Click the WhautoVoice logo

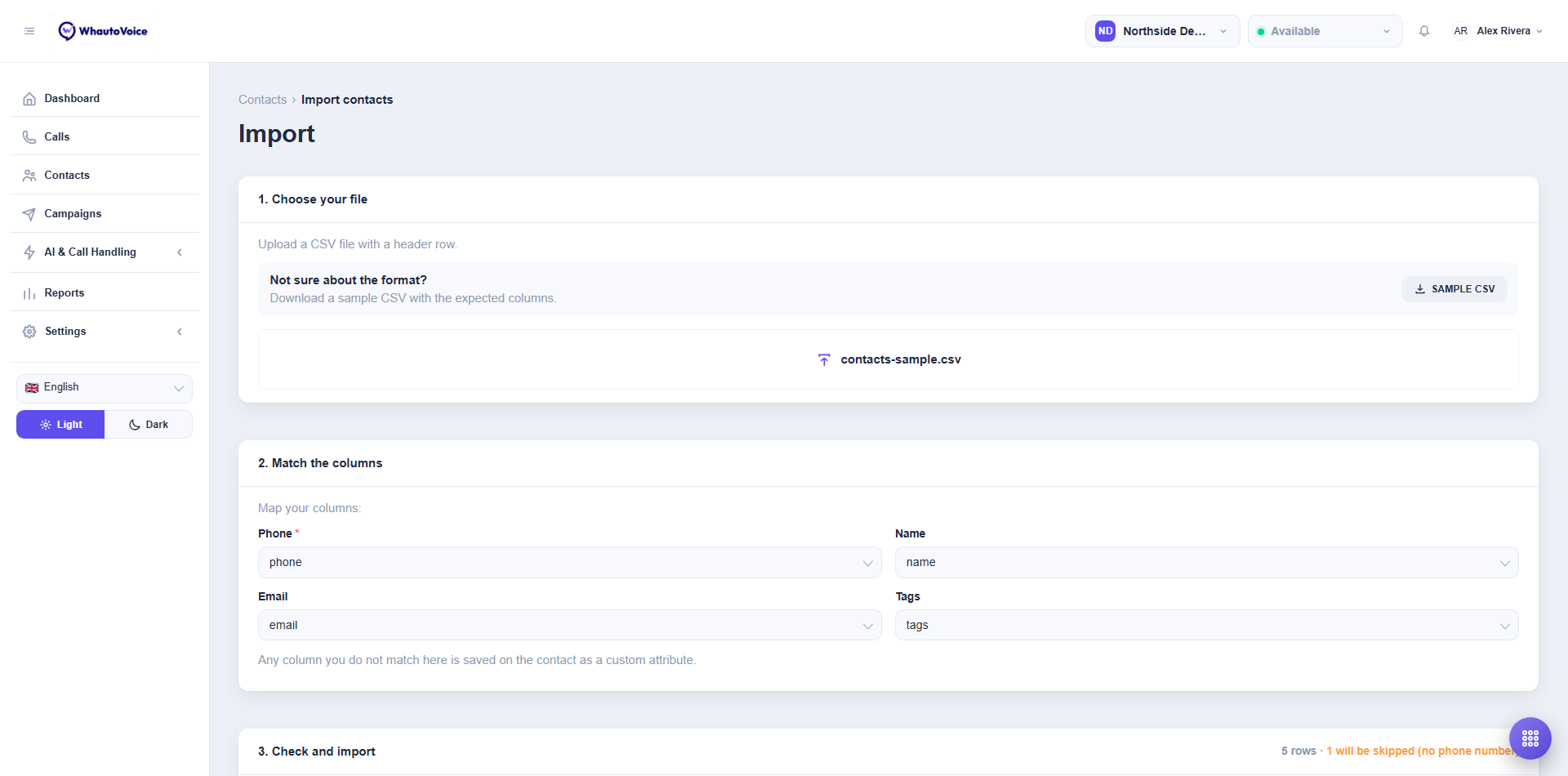(103, 31)
